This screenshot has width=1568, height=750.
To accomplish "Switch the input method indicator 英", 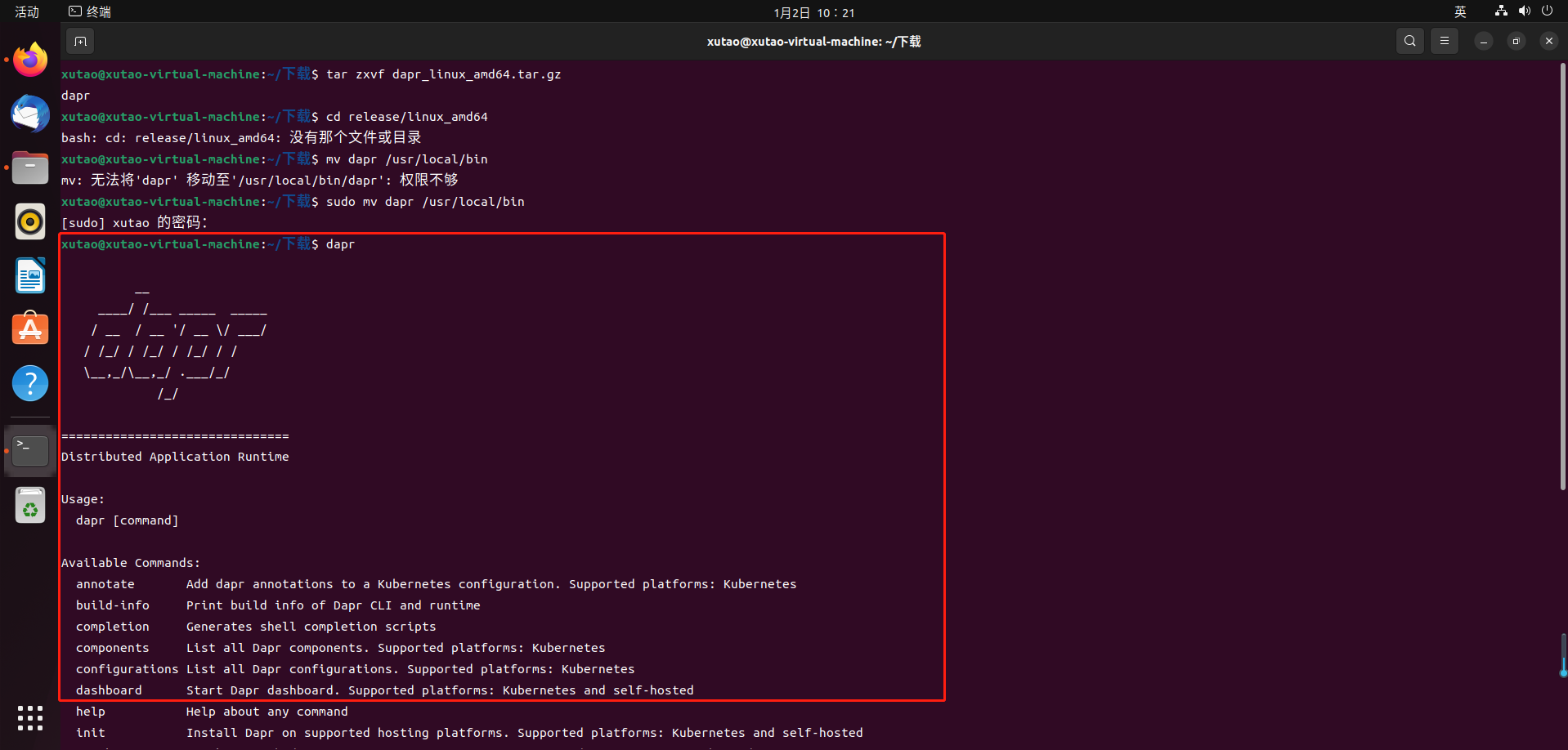I will point(1460,11).
